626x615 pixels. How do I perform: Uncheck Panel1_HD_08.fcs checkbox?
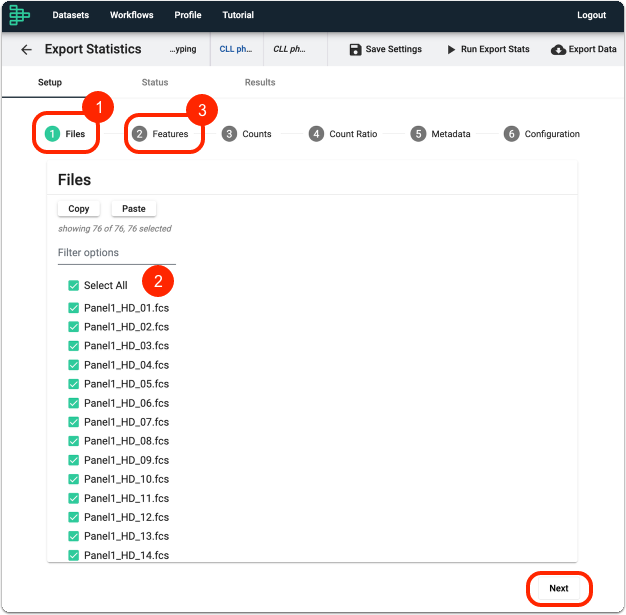(x=73, y=441)
